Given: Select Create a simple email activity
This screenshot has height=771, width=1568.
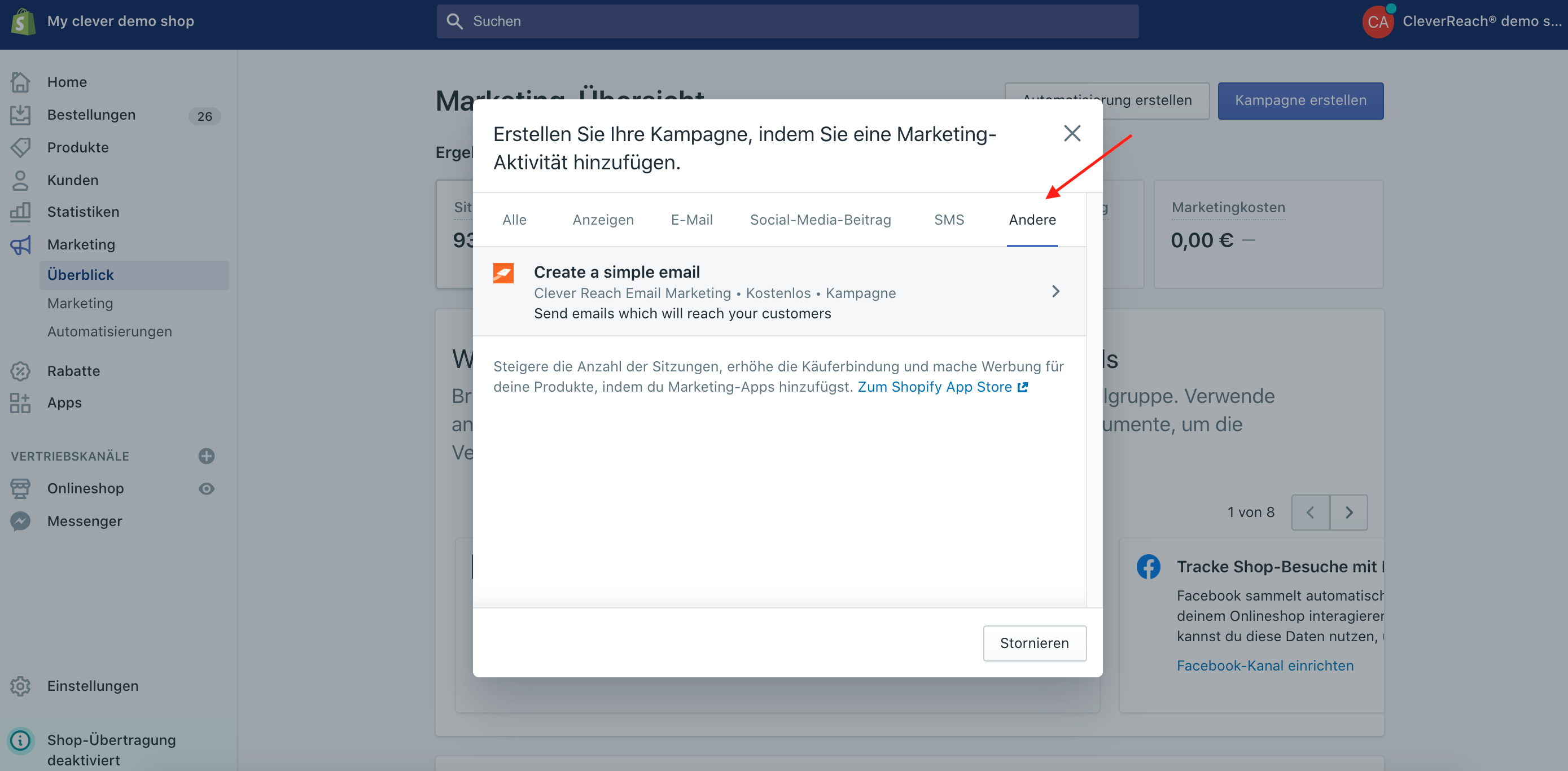Looking at the screenshot, I should 779,291.
